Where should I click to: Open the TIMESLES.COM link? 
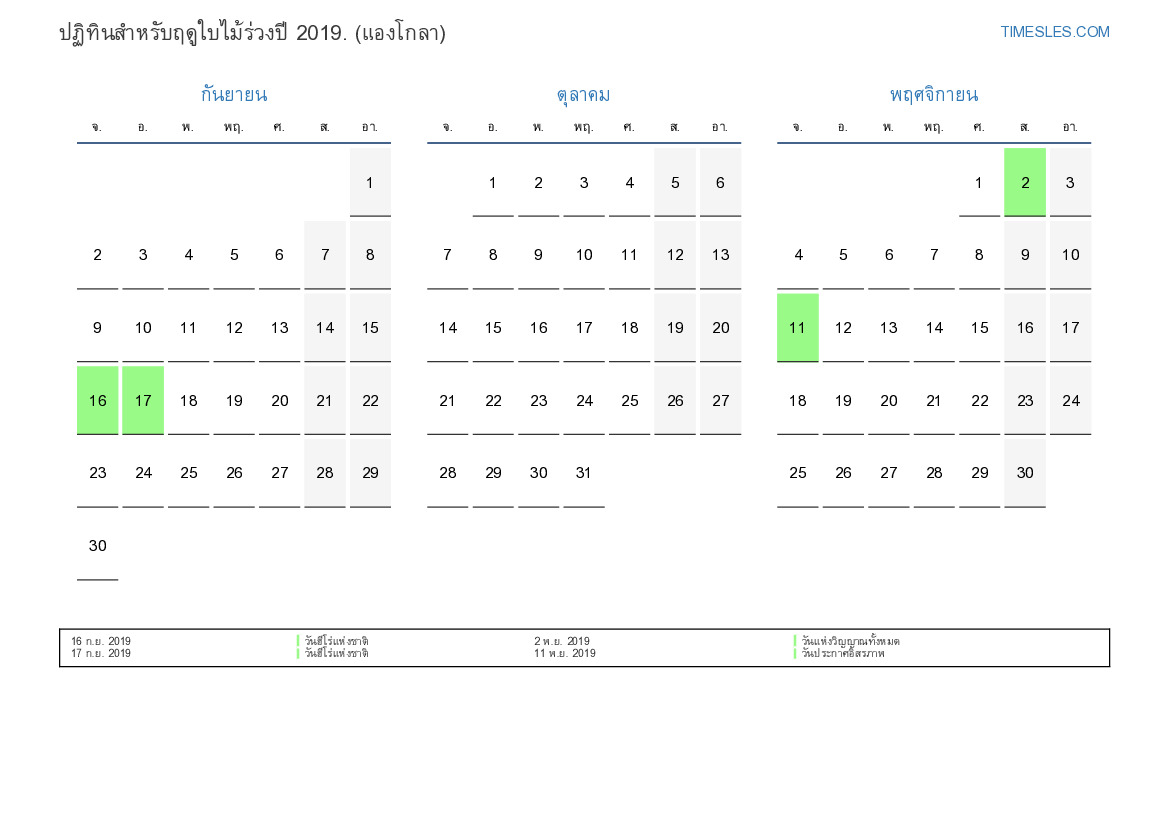(1054, 32)
